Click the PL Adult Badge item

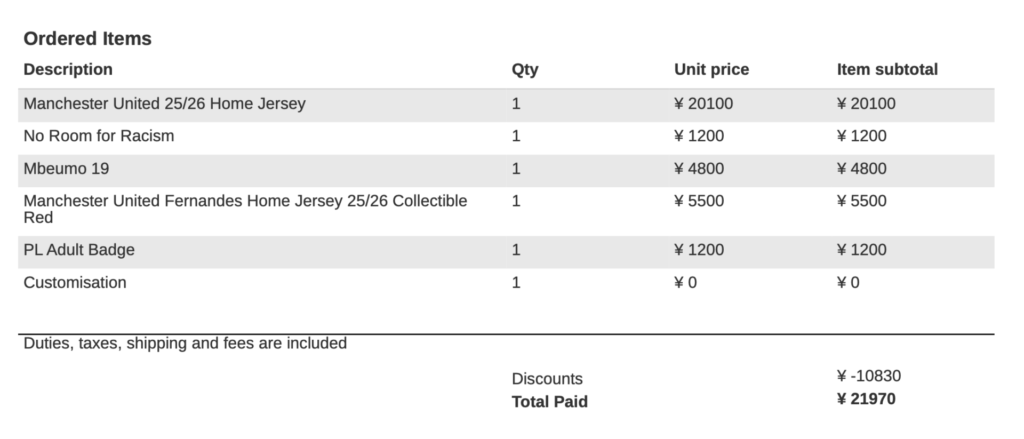point(79,250)
